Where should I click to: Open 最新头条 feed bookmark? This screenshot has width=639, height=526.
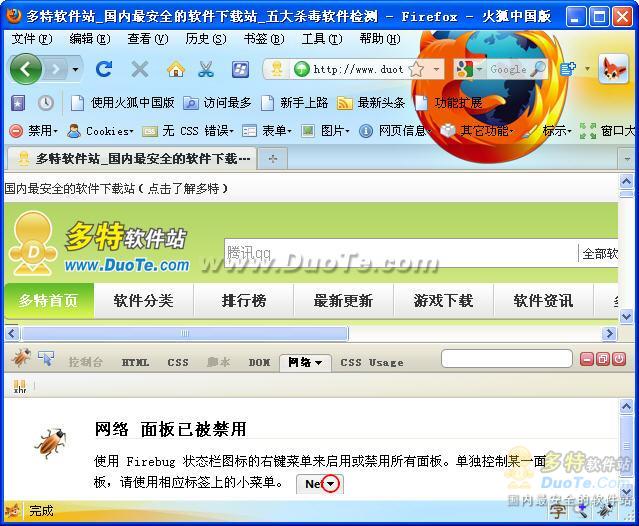click(371, 103)
